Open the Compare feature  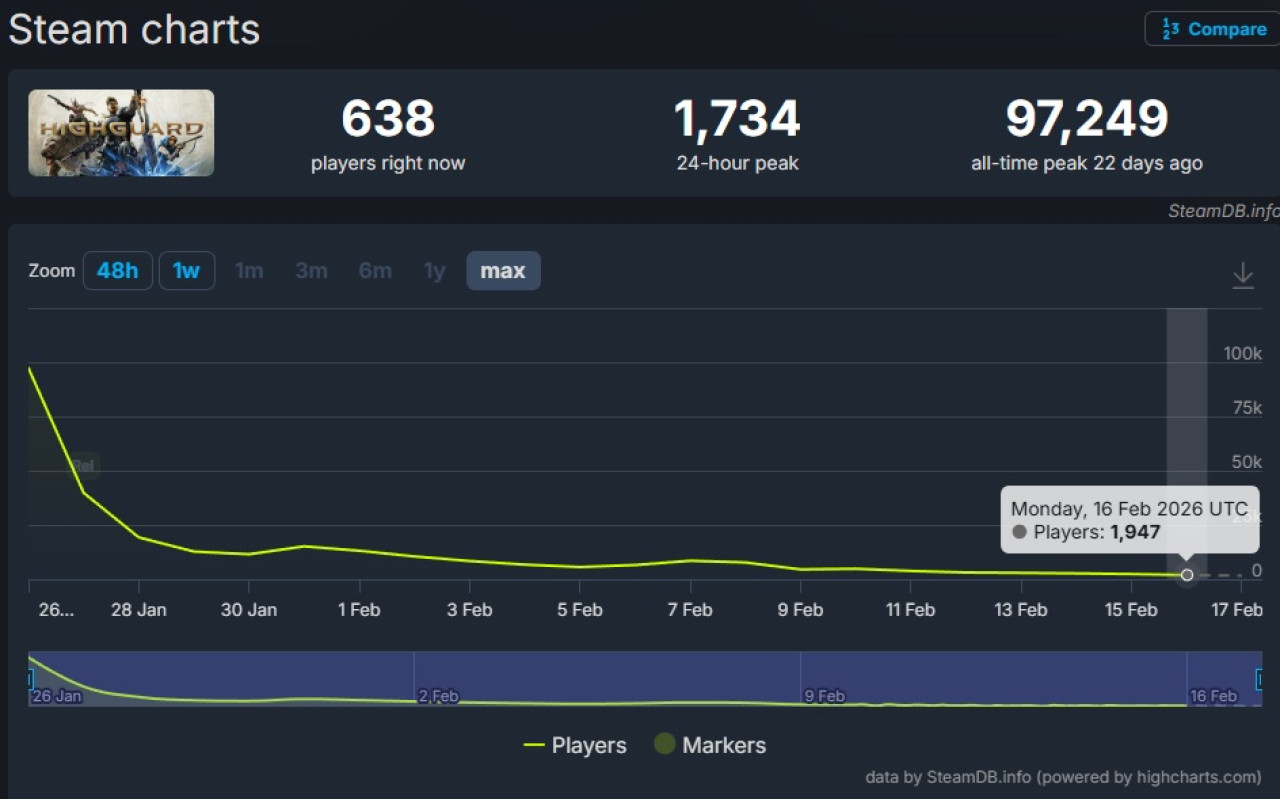(1227, 28)
